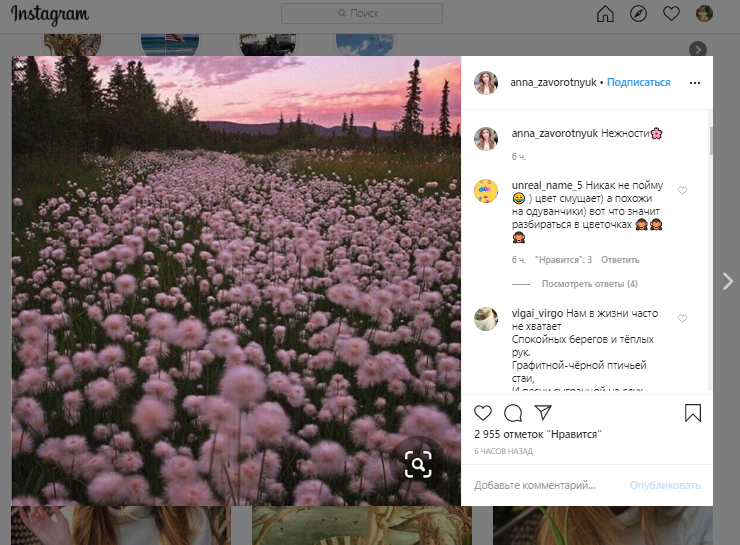Save post with bookmark icon
This screenshot has height=545, width=740.
(692, 413)
